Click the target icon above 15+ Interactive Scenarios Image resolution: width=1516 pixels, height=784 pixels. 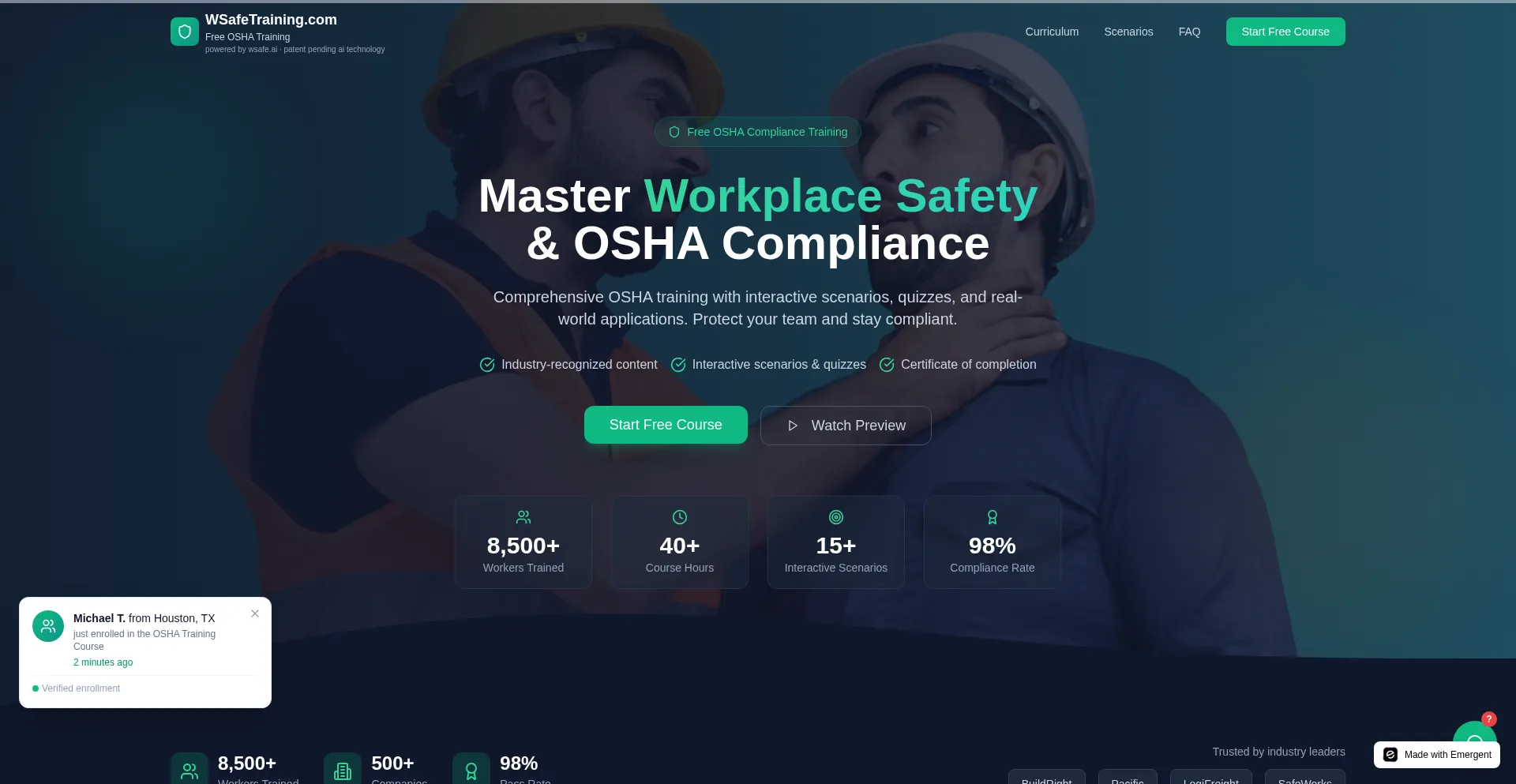pyautogui.click(x=836, y=517)
